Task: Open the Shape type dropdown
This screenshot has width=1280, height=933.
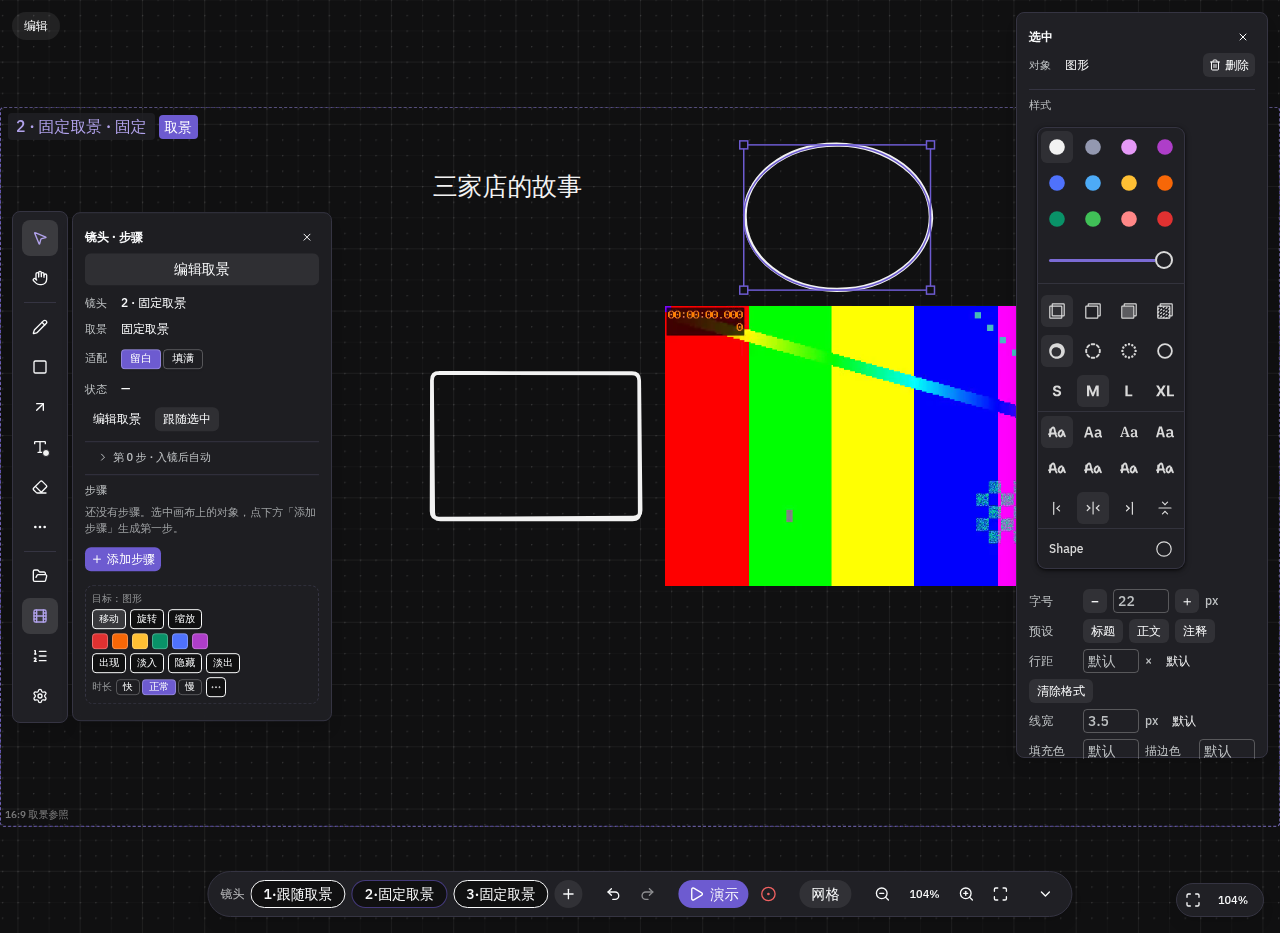Action: [1111, 549]
